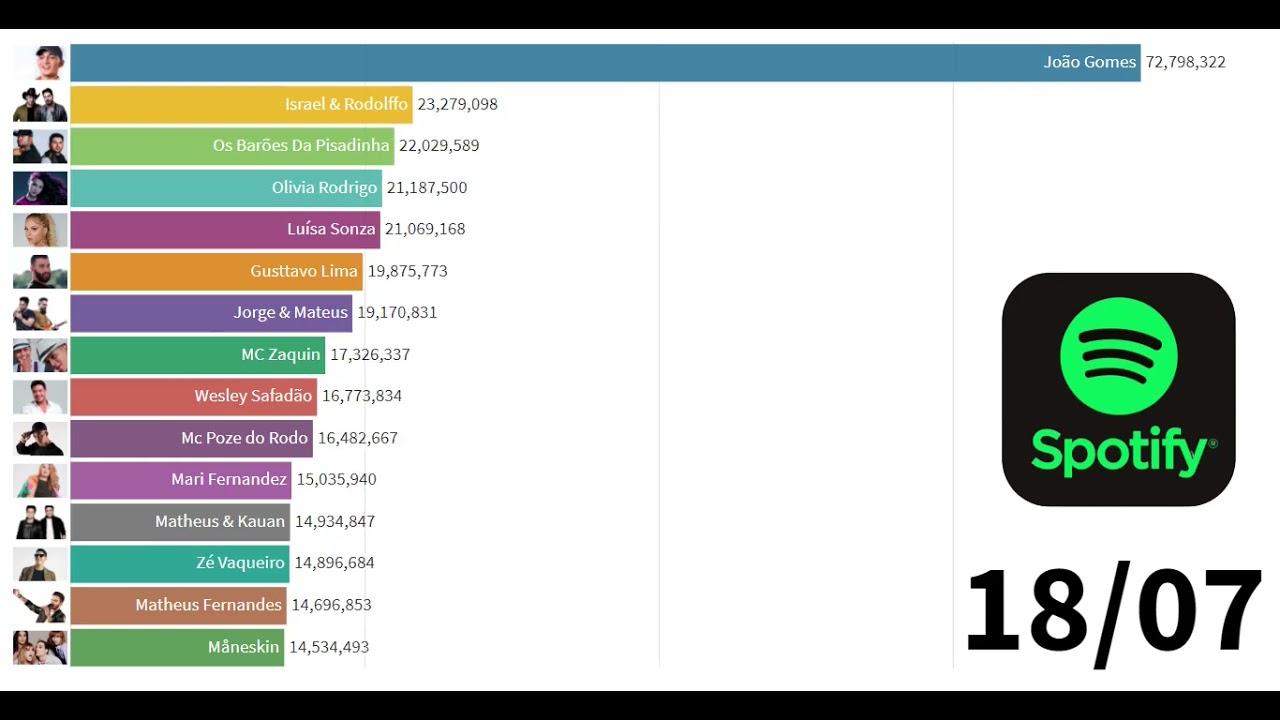Click the Matheus Fernandes bar label
This screenshot has width=1280, height=720.
tap(209, 605)
